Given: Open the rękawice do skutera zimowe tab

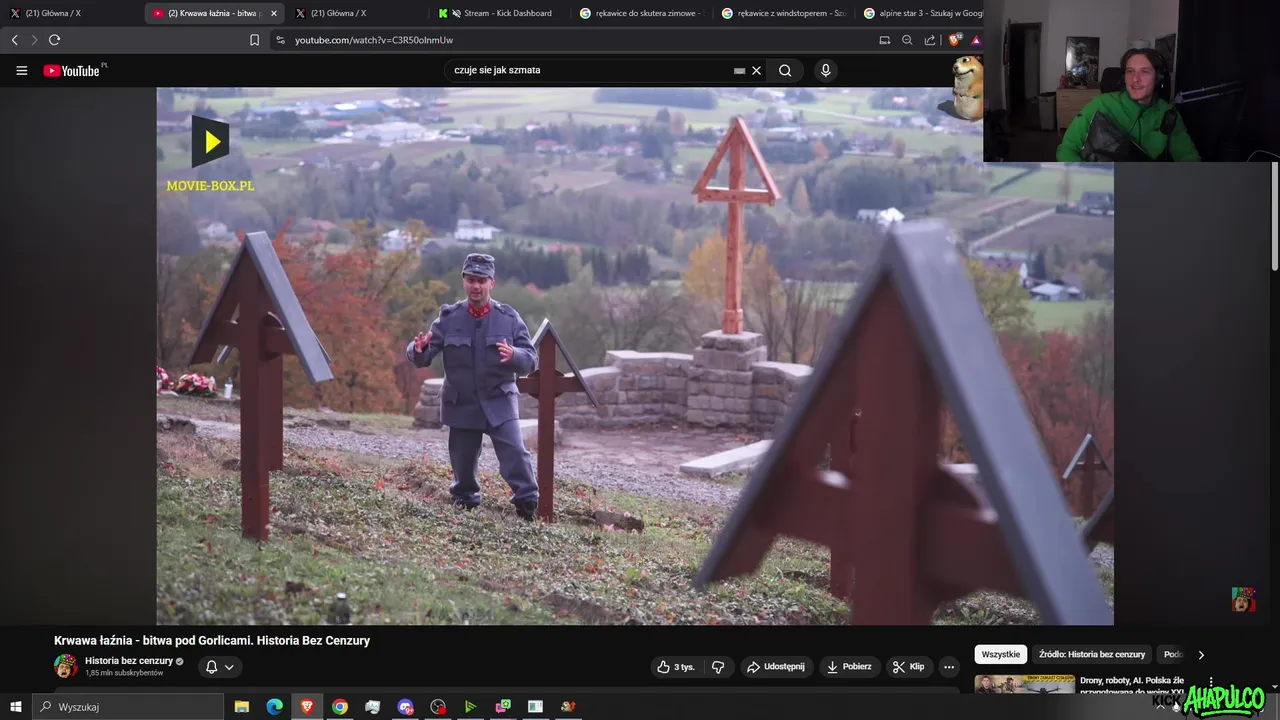Looking at the screenshot, I should coord(642,13).
